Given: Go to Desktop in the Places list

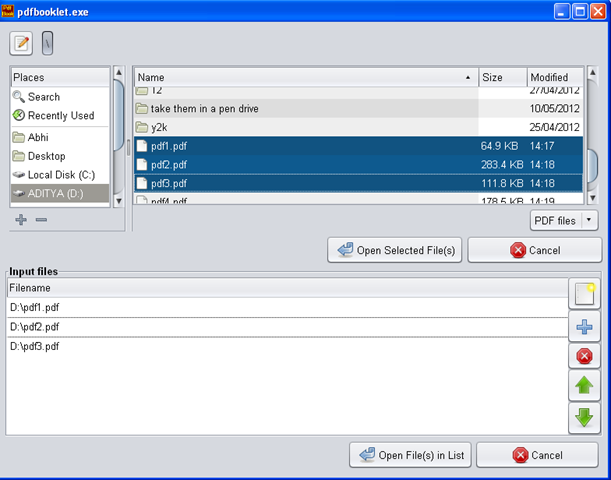Looking at the screenshot, I should pyautogui.click(x=60, y=156).
